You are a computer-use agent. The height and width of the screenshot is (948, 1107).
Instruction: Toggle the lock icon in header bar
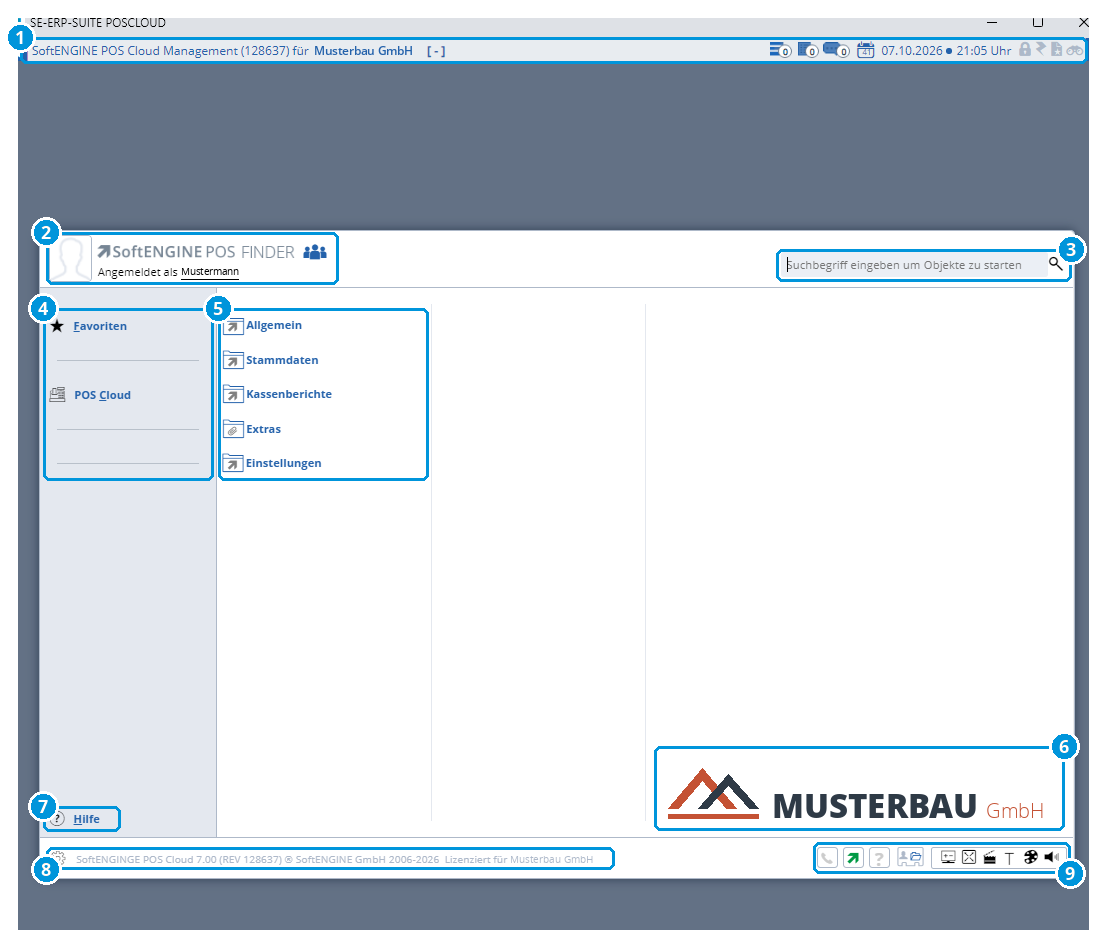pyautogui.click(x=1024, y=49)
